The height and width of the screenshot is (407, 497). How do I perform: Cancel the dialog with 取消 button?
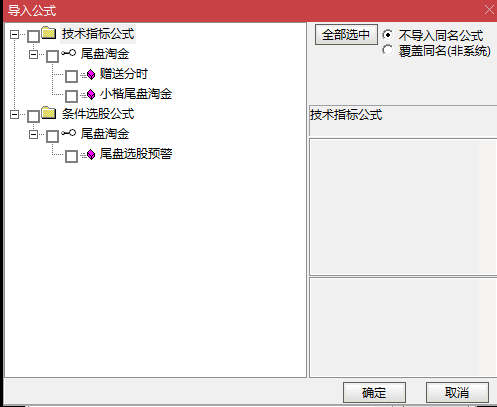[x=457, y=392]
